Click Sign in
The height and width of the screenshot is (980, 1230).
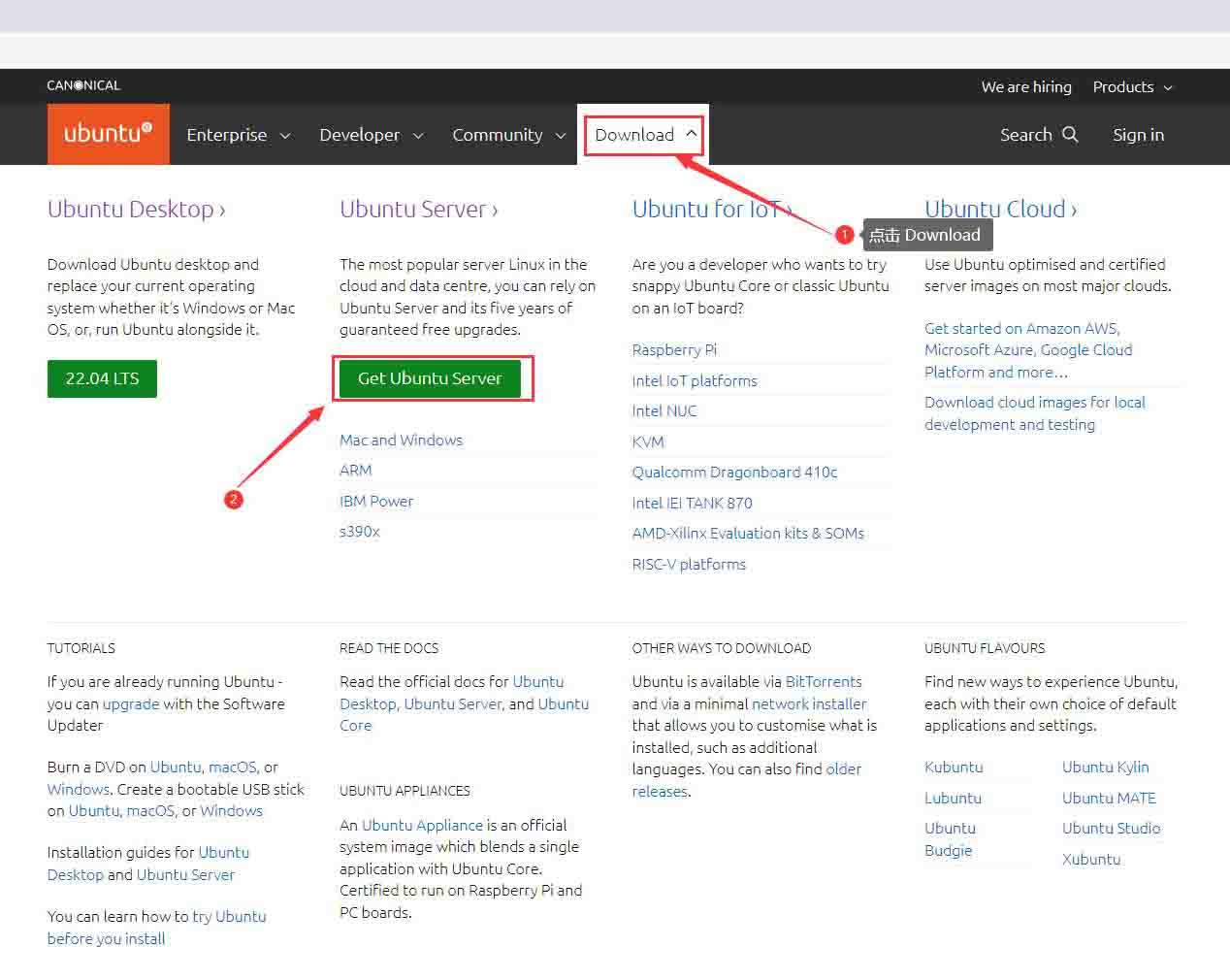[x=1138, y=135]
